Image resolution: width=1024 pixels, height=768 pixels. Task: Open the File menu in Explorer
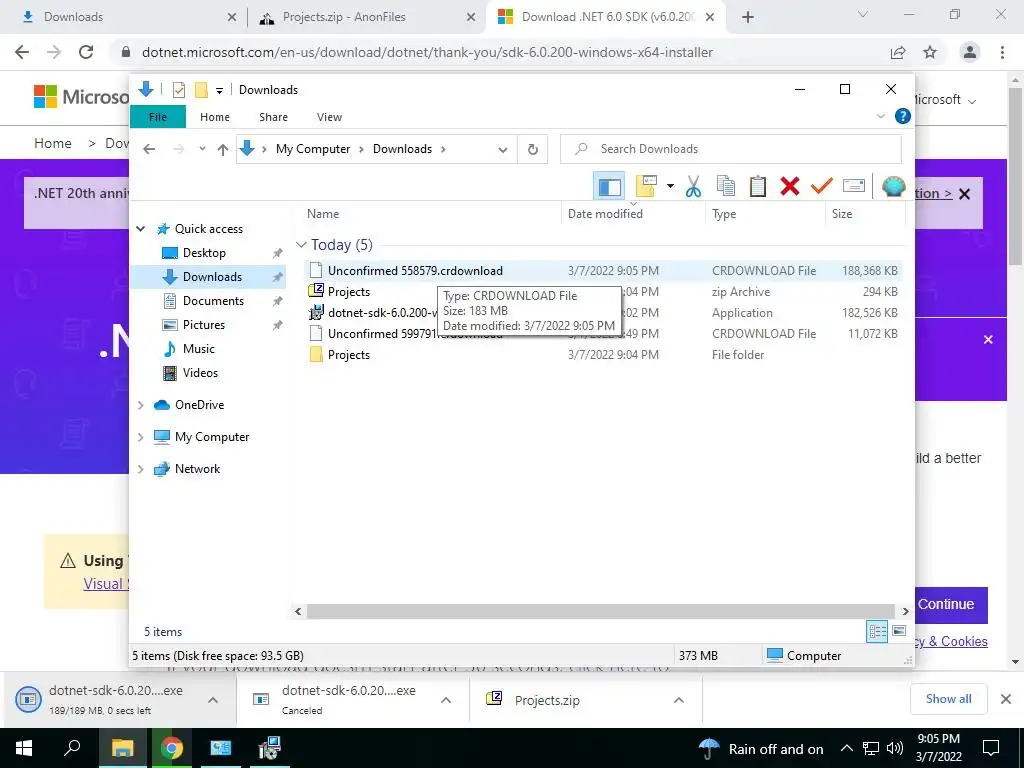158,117
